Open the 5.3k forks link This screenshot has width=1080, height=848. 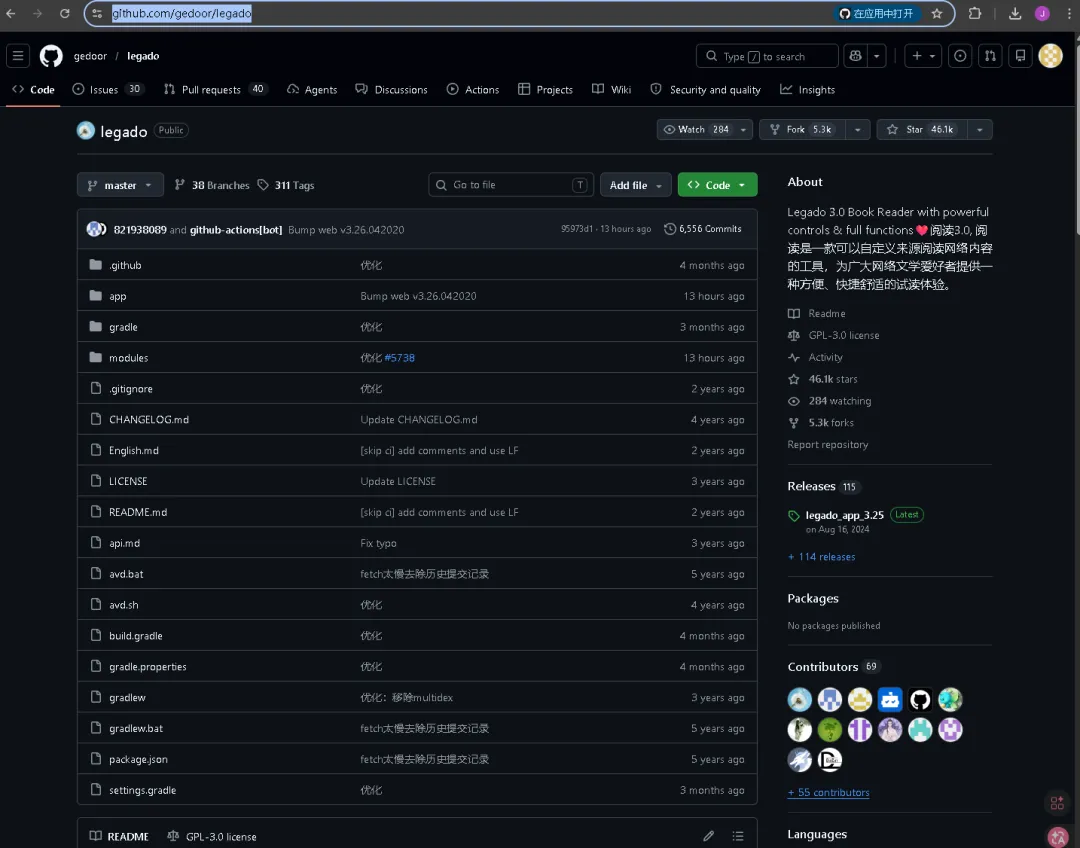coord(821,423)
